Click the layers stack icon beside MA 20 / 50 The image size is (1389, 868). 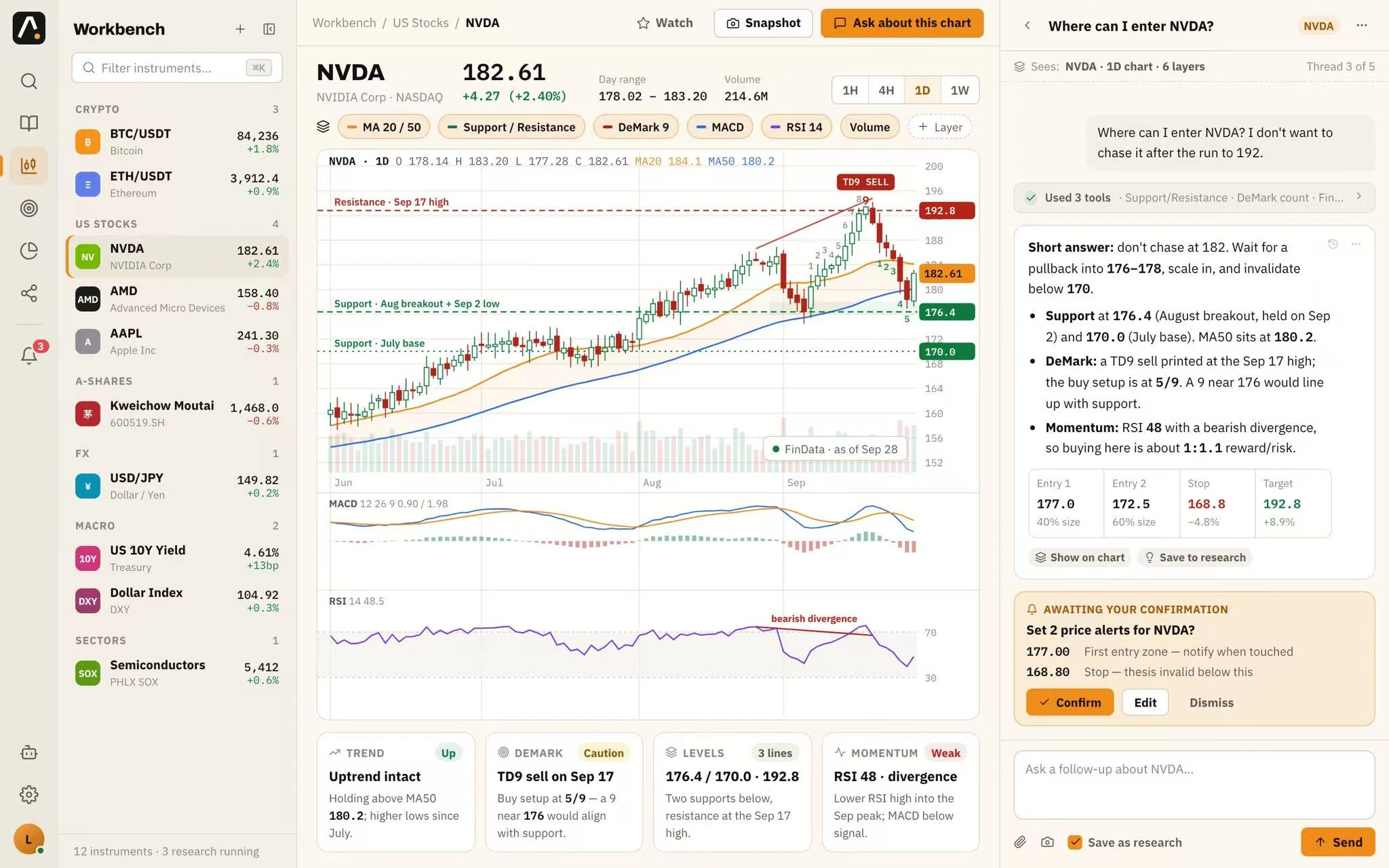click(324, 127)
